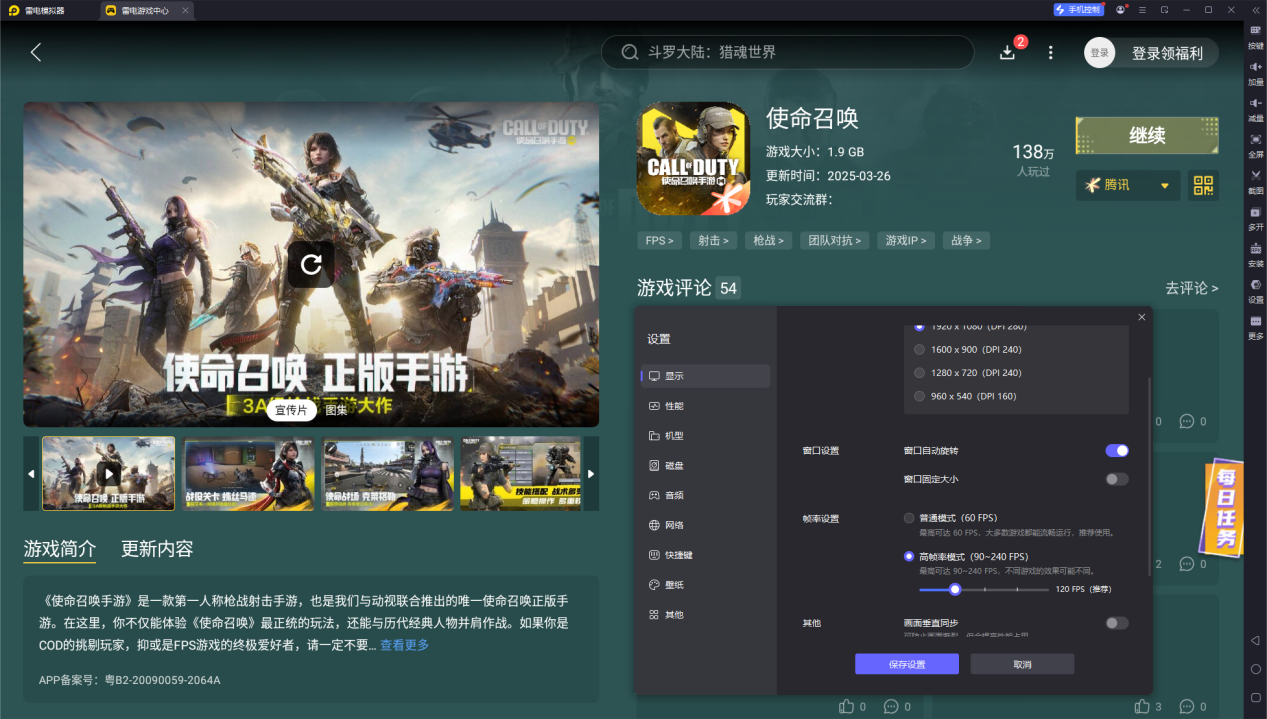Open the 磁盘 settings category
This screenshot has width=1267, height=719.
tap(705, 465)
